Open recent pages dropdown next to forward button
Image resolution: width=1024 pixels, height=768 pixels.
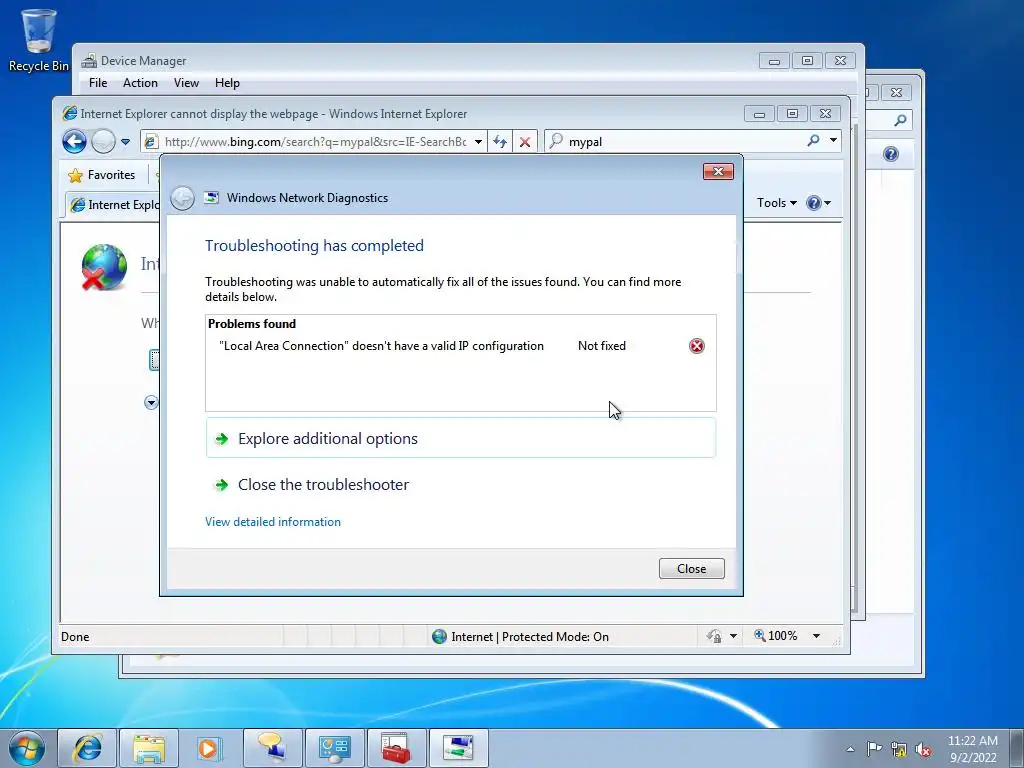coord(125,142)
